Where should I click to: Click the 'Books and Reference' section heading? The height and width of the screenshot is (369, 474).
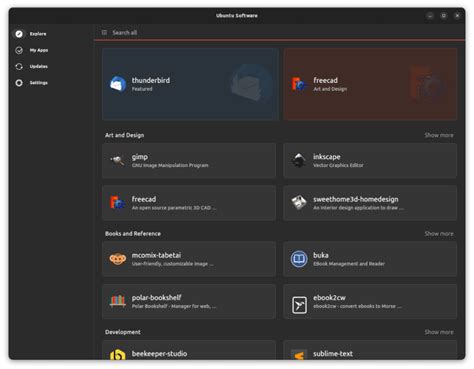click(x=133, y=233)
